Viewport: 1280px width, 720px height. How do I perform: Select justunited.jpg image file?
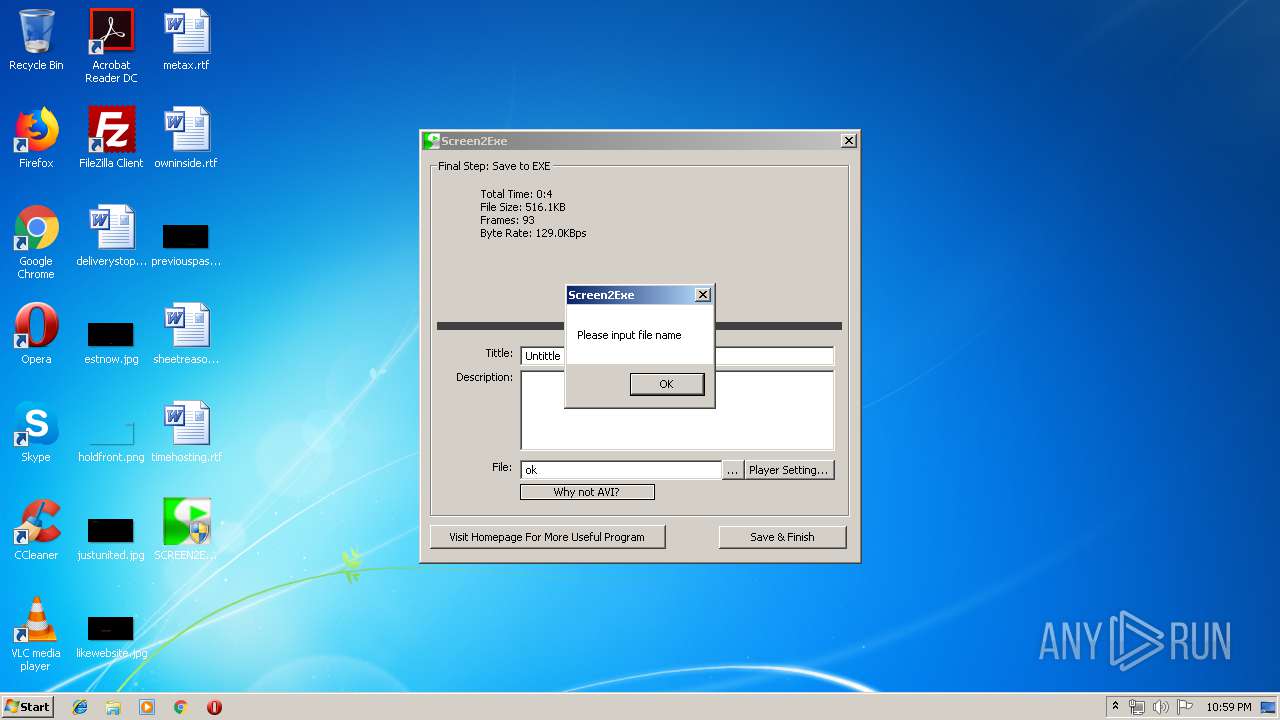pyautogui.click(x=111, y=538)
